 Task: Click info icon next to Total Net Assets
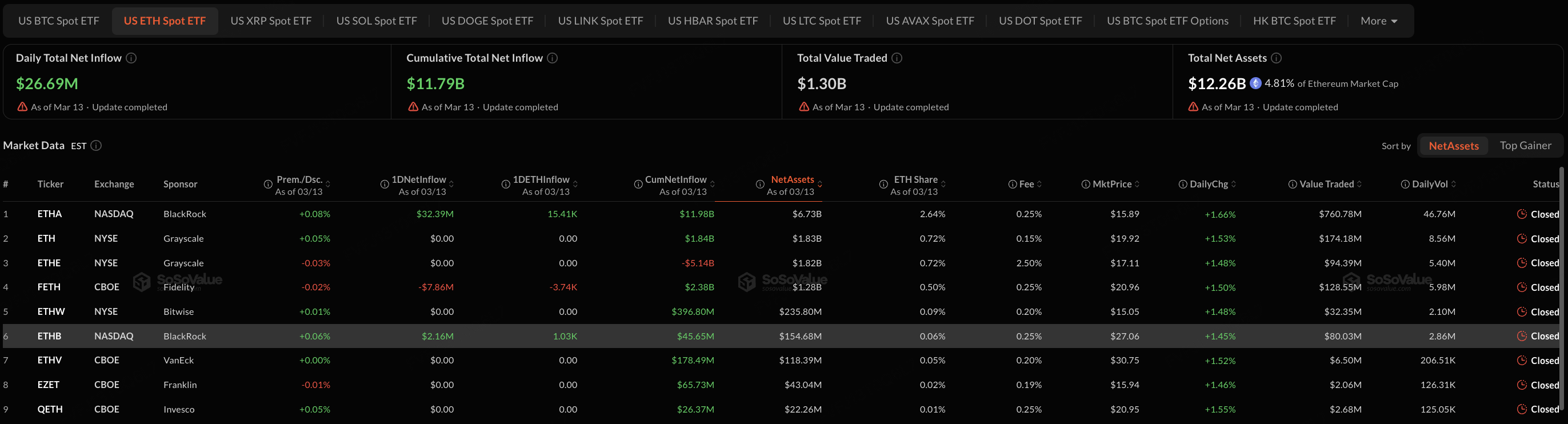pos(1277,58)
